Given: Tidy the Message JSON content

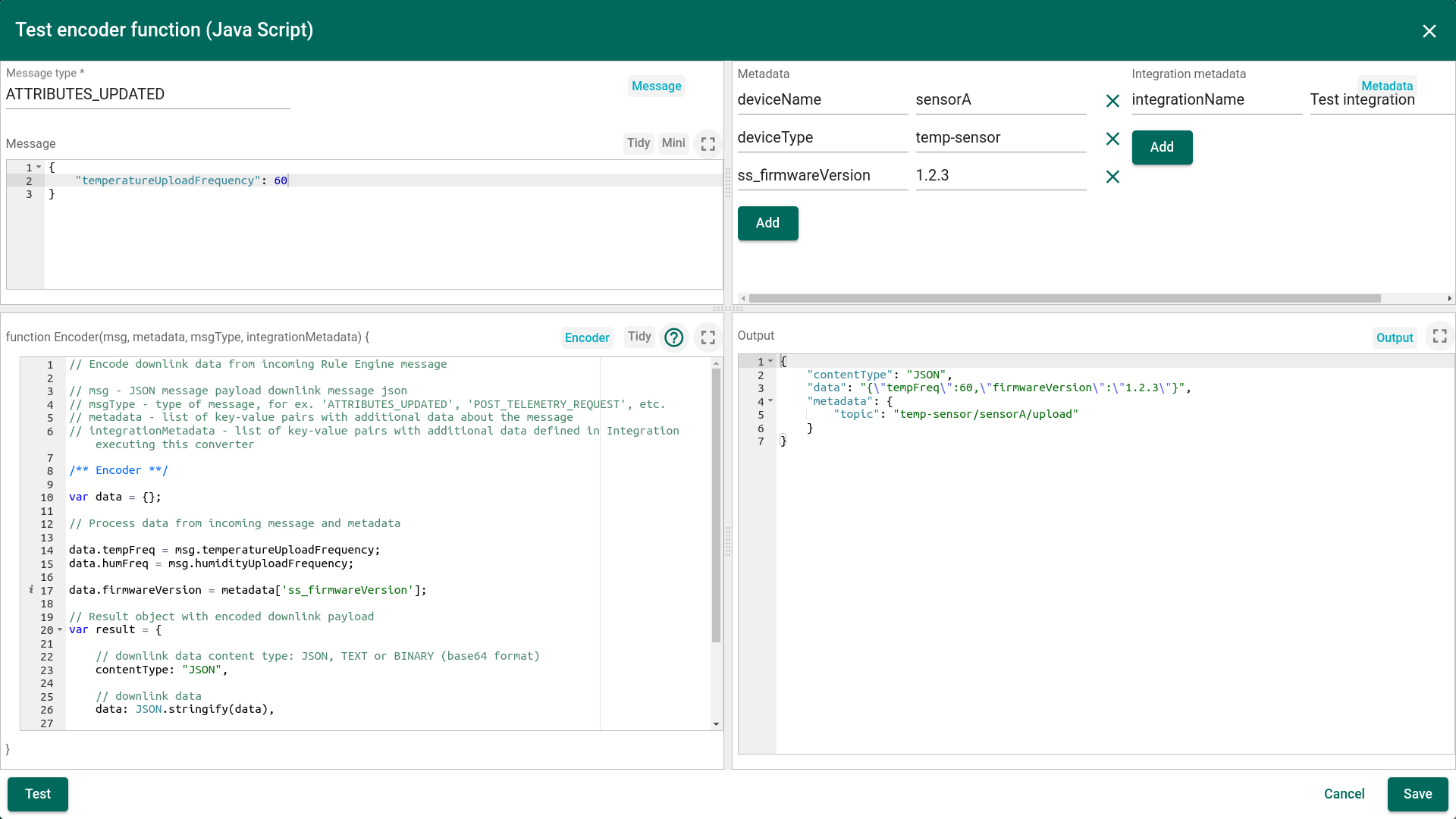Looking at the screenshot, I should 638,143.
